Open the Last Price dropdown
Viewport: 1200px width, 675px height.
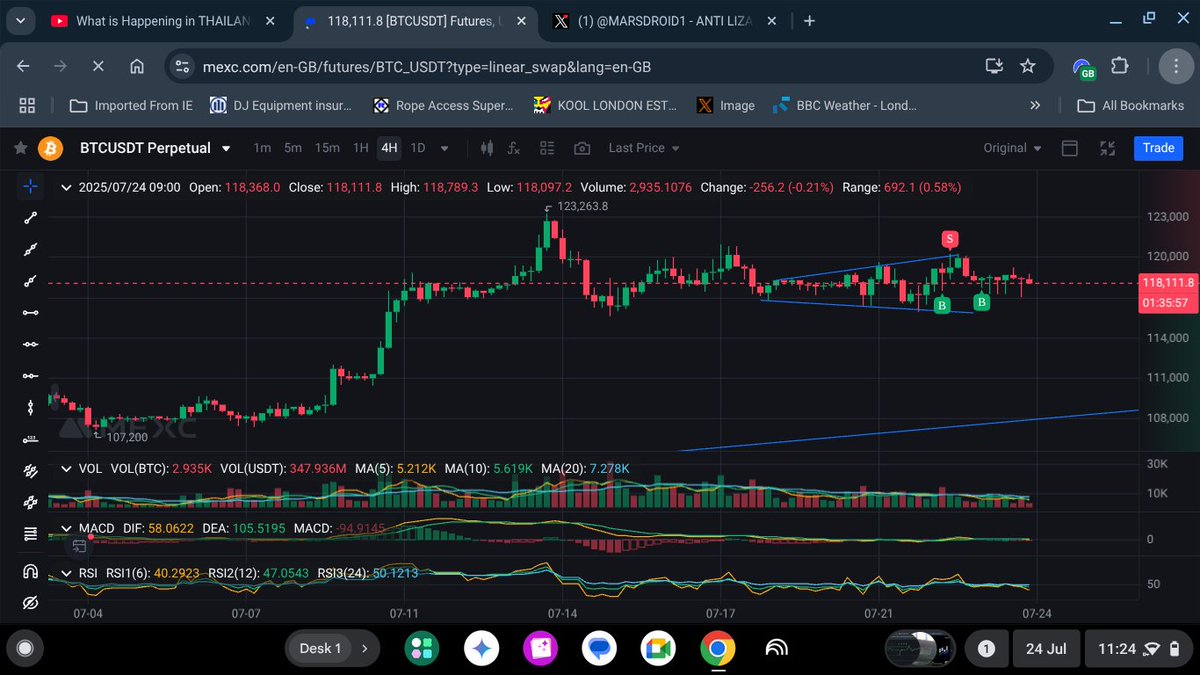point(644,148)
